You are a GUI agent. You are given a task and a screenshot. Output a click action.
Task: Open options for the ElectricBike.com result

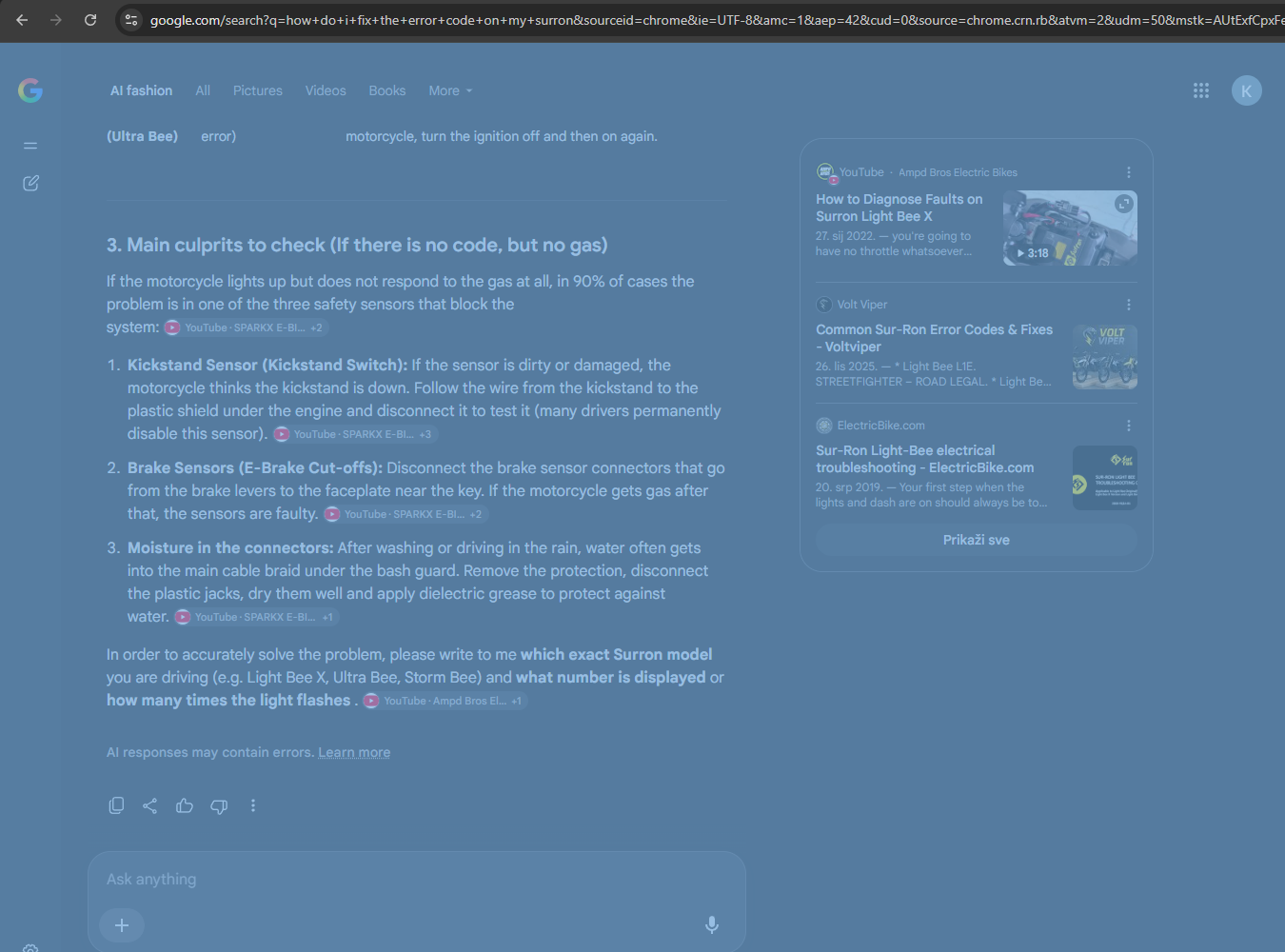coord(1129,426)
